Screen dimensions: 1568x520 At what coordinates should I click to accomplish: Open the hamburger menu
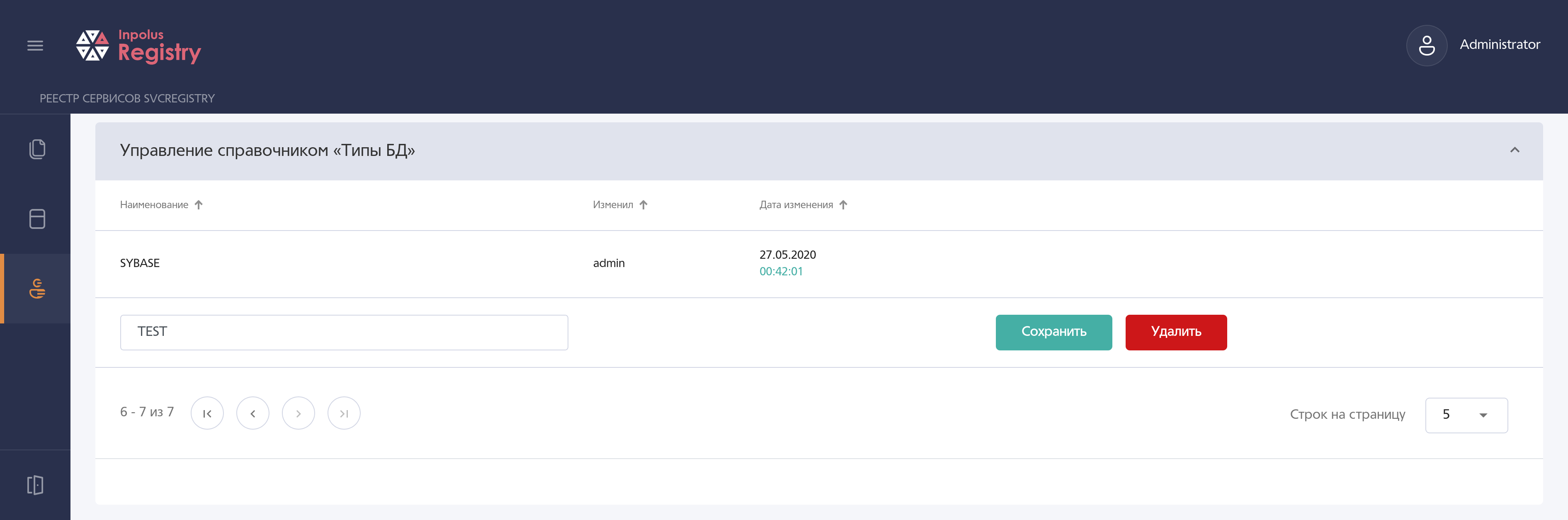[x=35, y=46]
